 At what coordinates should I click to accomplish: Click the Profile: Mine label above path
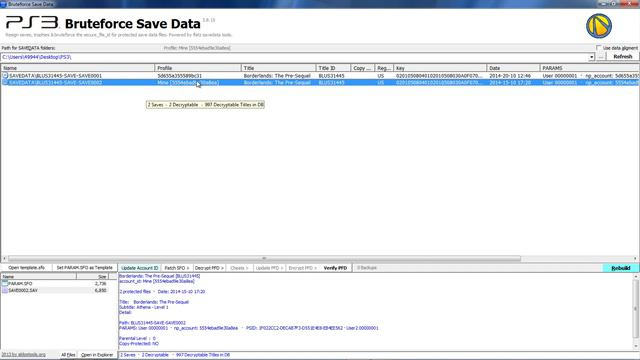click(x=197, y=48)
